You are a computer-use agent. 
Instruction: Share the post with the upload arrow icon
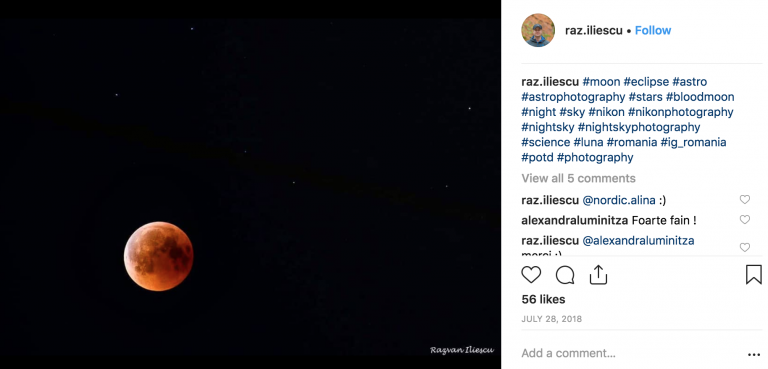(x=598, y=274)
